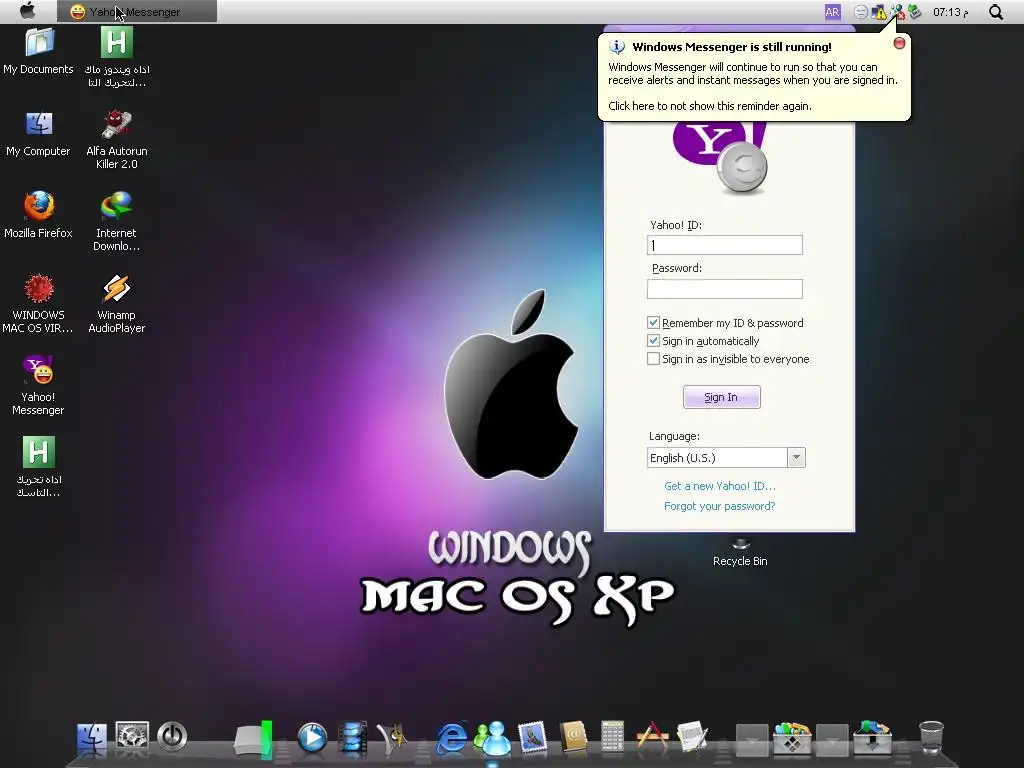The image size is (1024, 768).
Task: Open the Spotlight magnifier search icon
Action: (996, 12)
